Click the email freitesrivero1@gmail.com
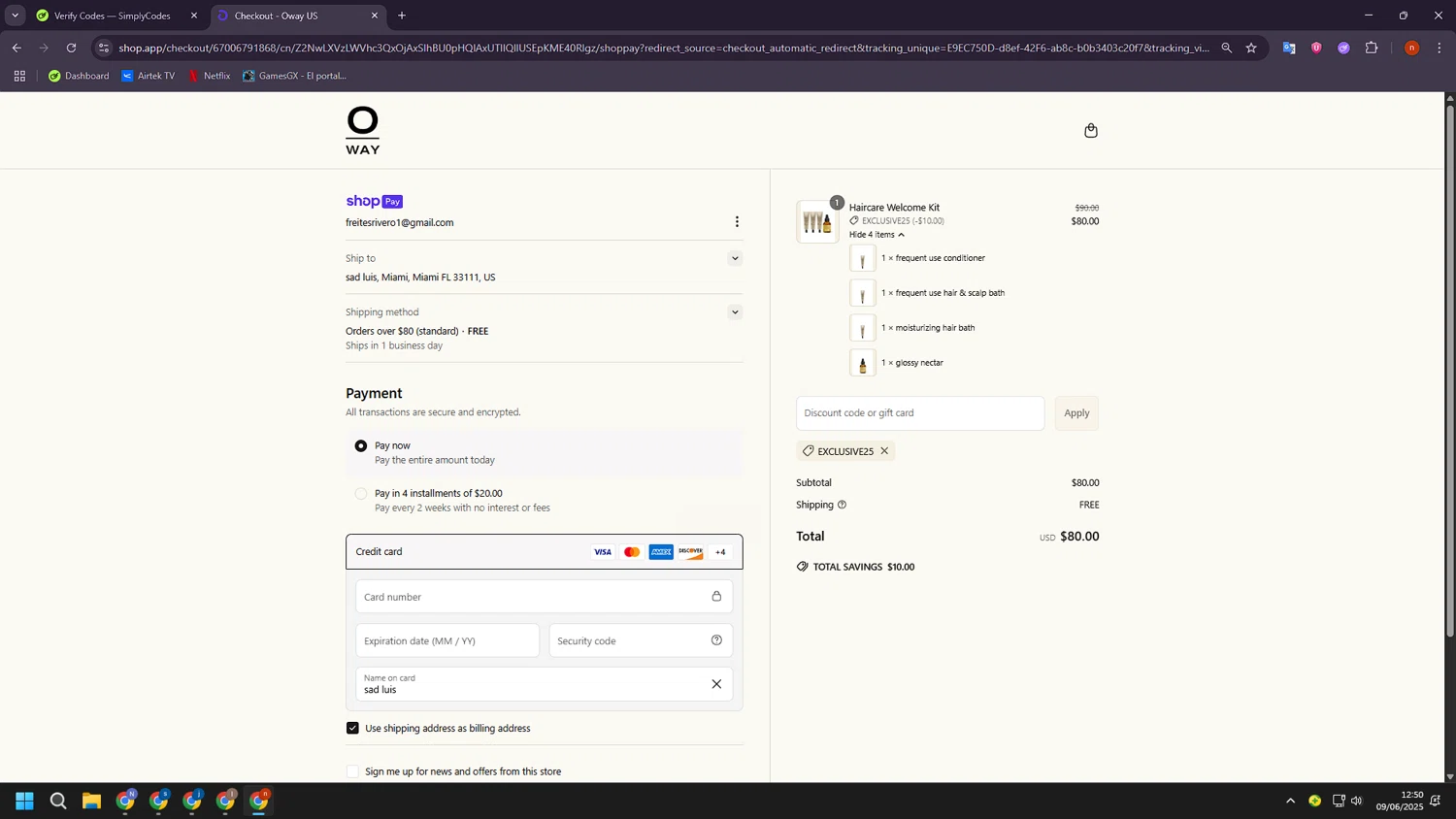The image size is (1456, 819). (400, 223)
